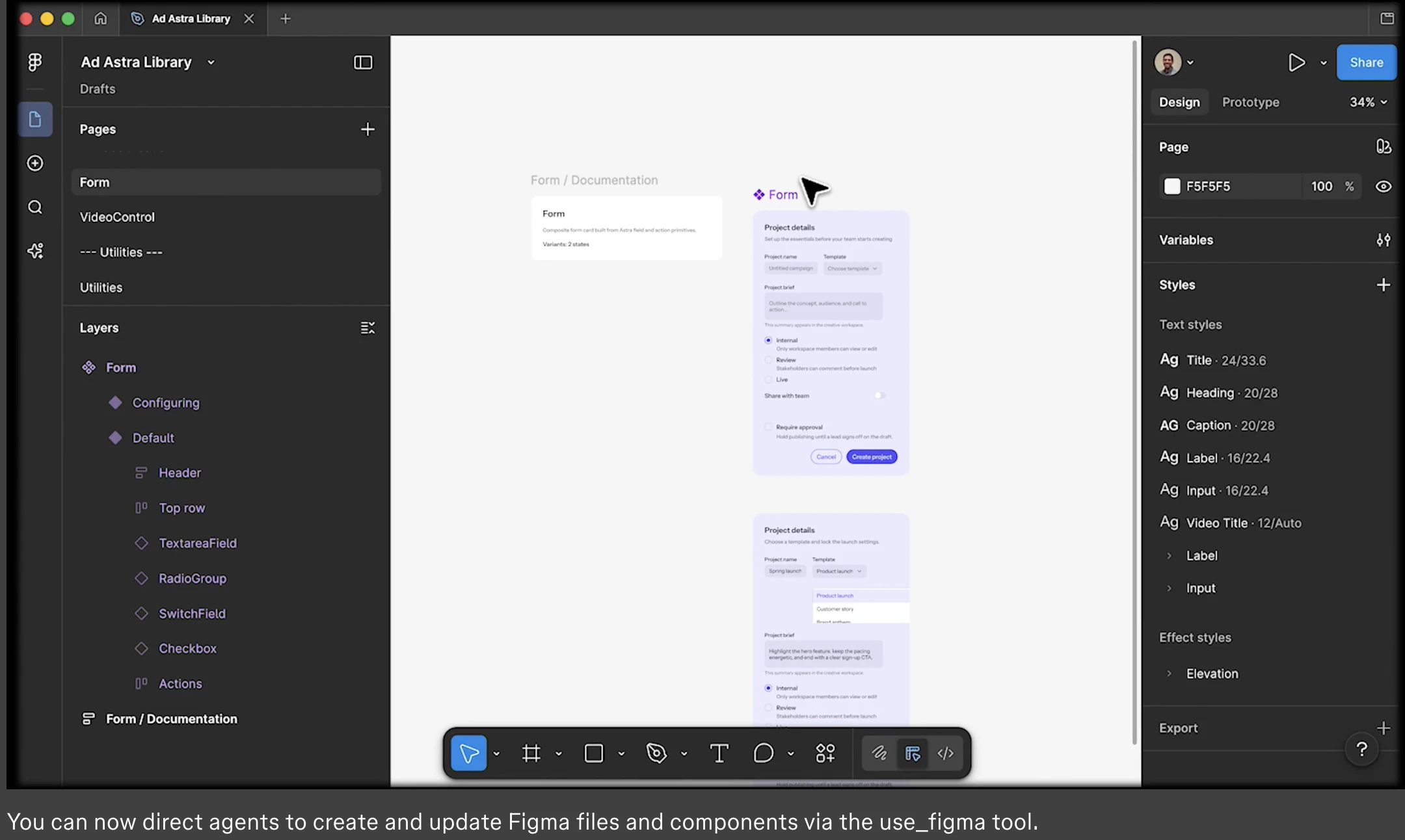Viewport: 1405px width, 840px height.
Task: Open the shape tool dropdown arrow
Action: pyautogui.click(x=621, y=753)
